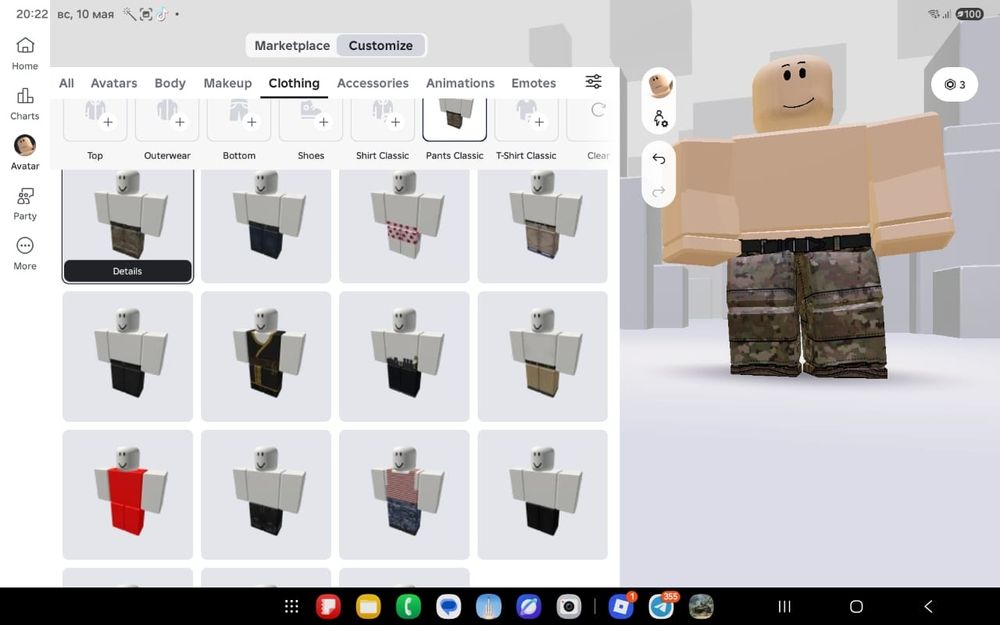1000x625 pixels.
Task: Equip the solid red outfit
Action: (x=128, y=494)
